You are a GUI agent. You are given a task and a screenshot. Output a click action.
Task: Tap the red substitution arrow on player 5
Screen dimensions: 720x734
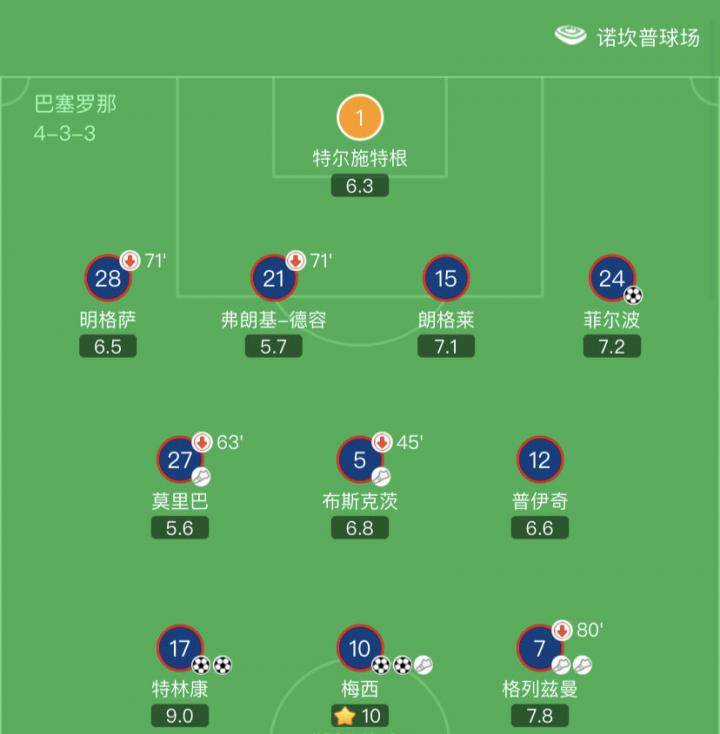click(x=382, y=442)
